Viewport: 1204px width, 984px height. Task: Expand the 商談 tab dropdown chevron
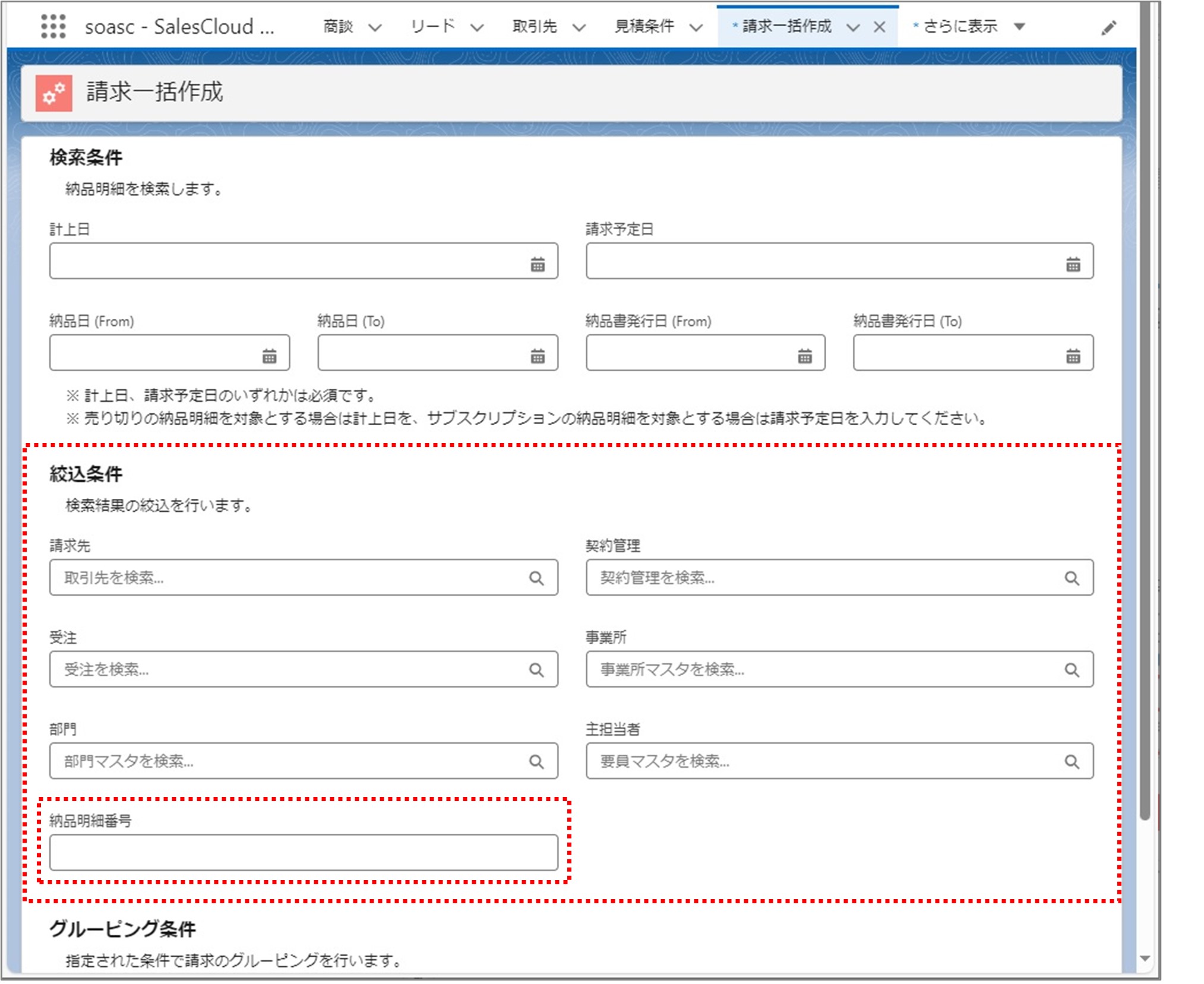pos(375,27)
